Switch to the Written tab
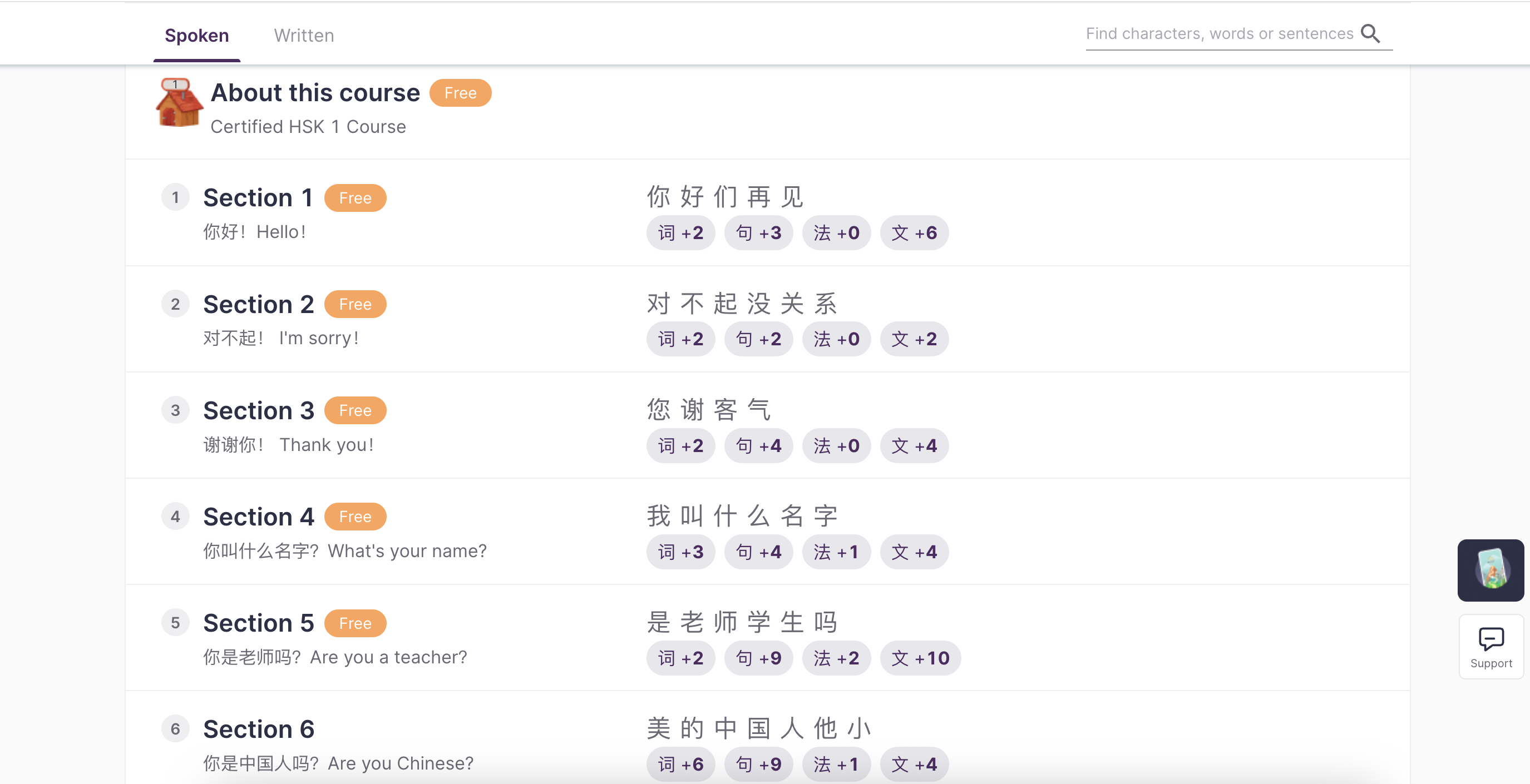 click(304, 35)
